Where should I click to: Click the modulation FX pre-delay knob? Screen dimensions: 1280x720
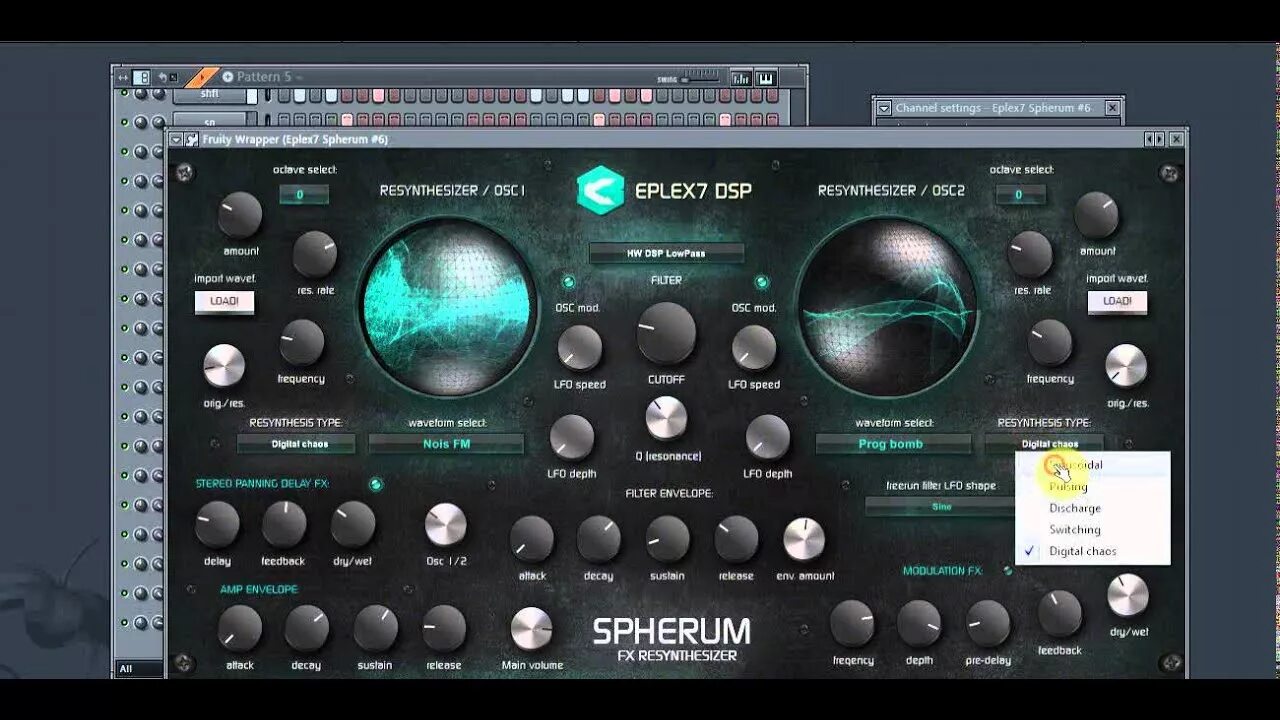(x=987, y=623)
